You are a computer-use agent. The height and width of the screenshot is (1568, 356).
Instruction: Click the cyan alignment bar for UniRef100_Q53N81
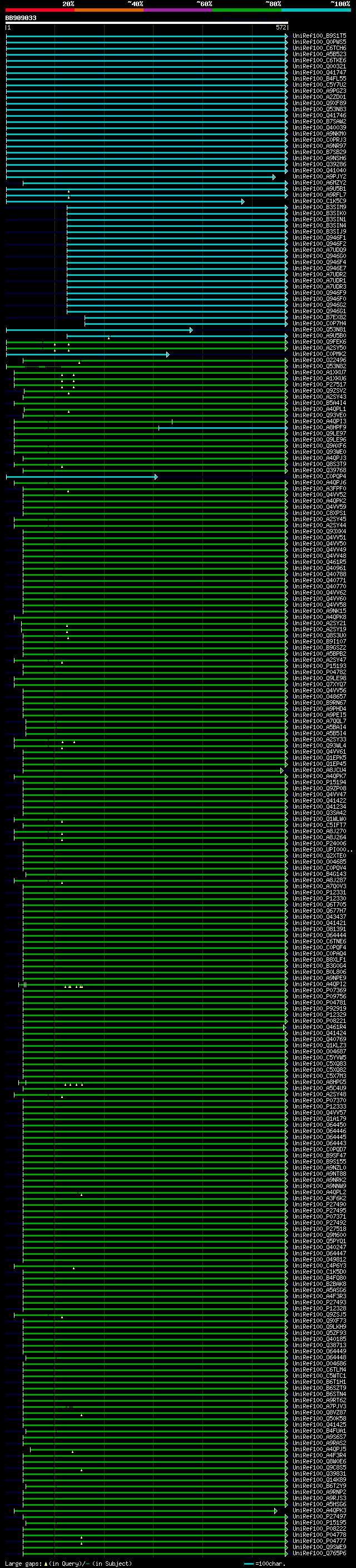point(99,330)
